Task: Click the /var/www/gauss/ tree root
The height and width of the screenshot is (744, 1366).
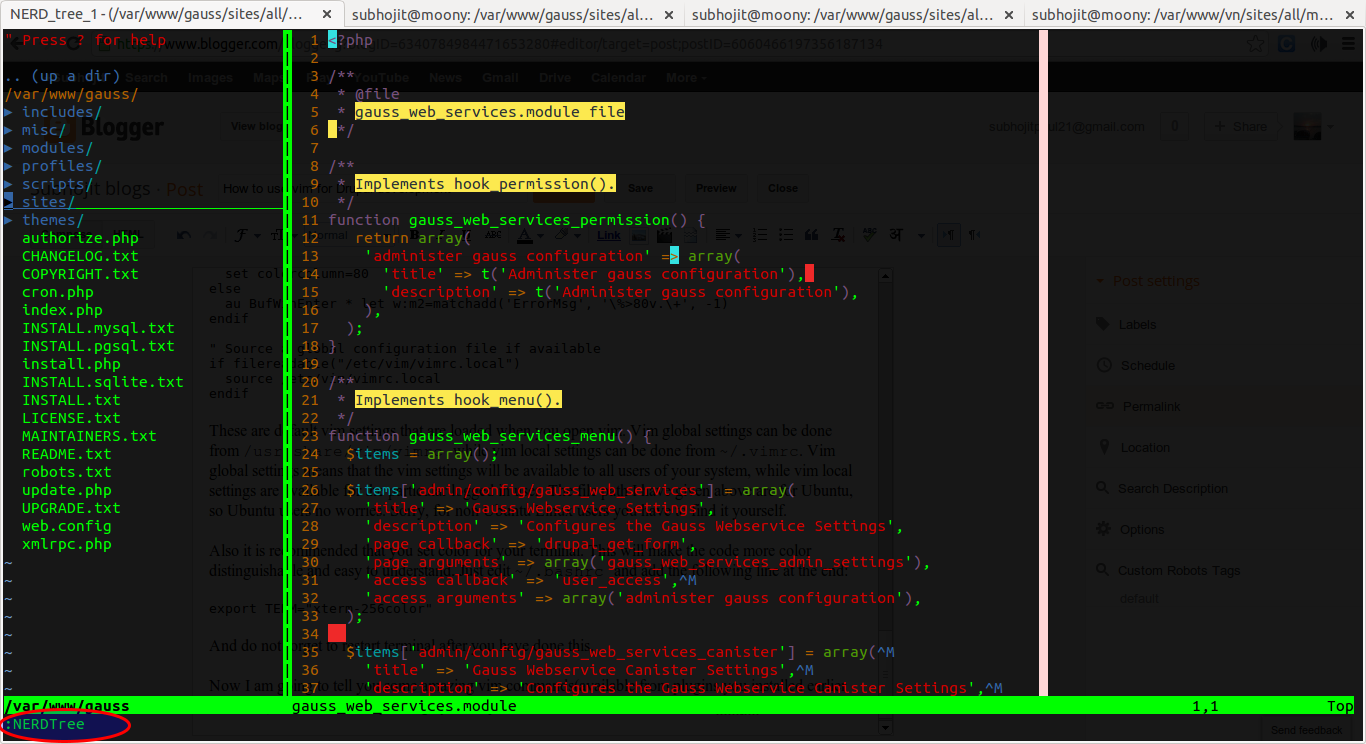Action: (x=71, y=94)
